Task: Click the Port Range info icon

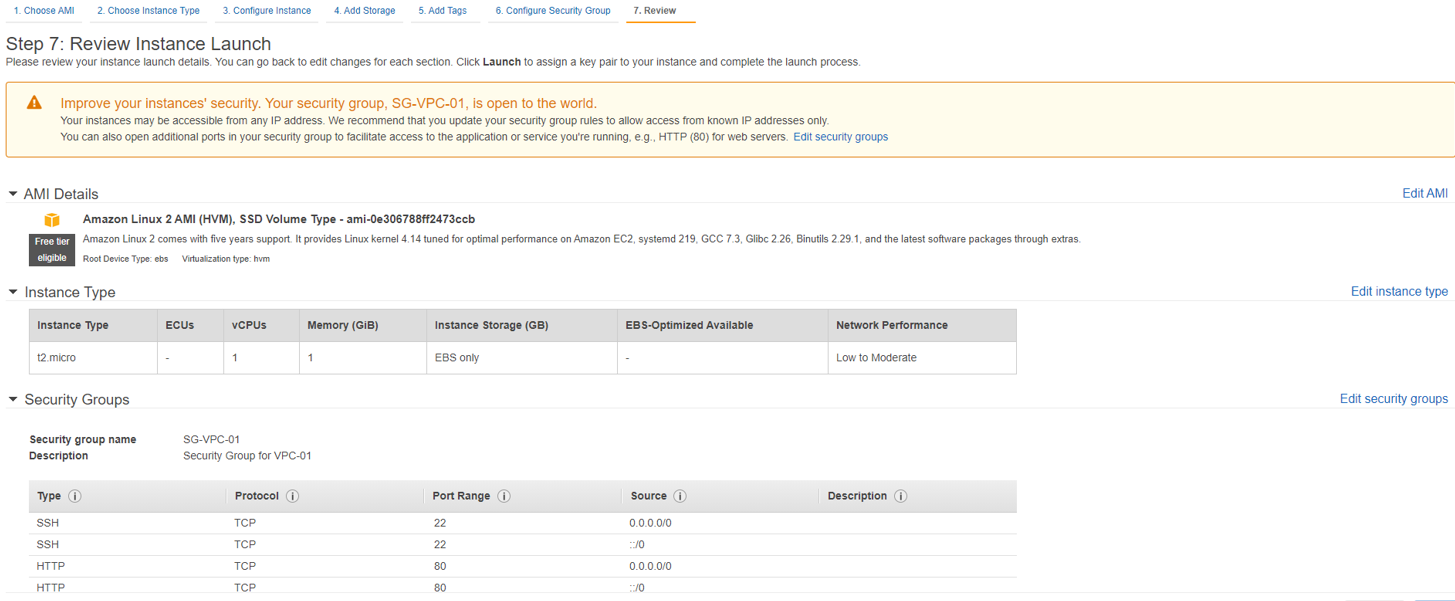Action: click(x=504, y=496)
